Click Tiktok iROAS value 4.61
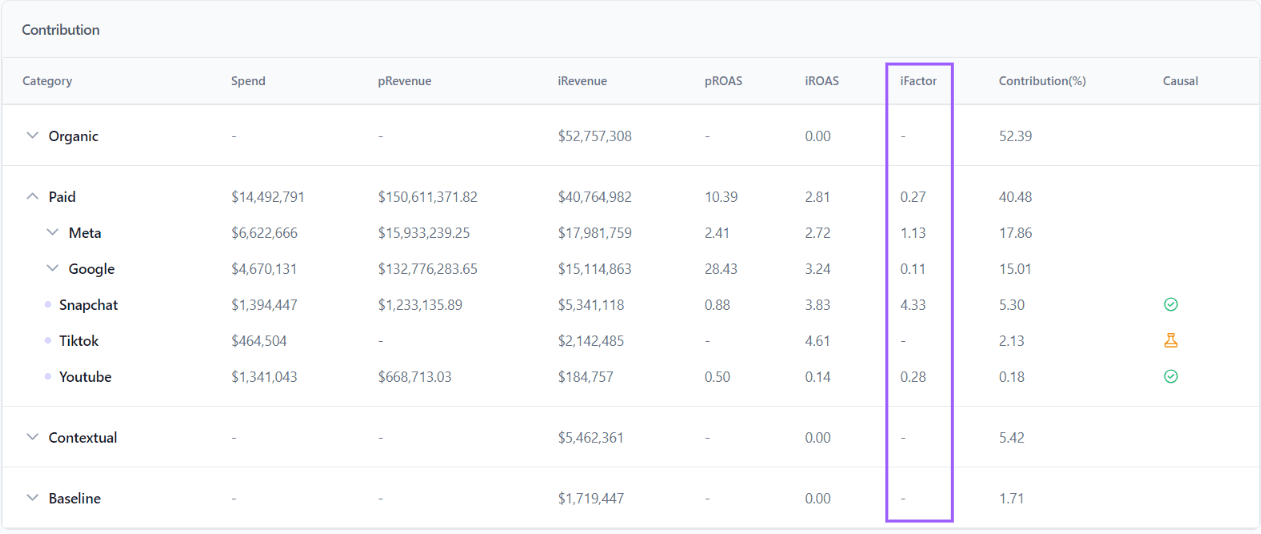 tap(818, 341)
